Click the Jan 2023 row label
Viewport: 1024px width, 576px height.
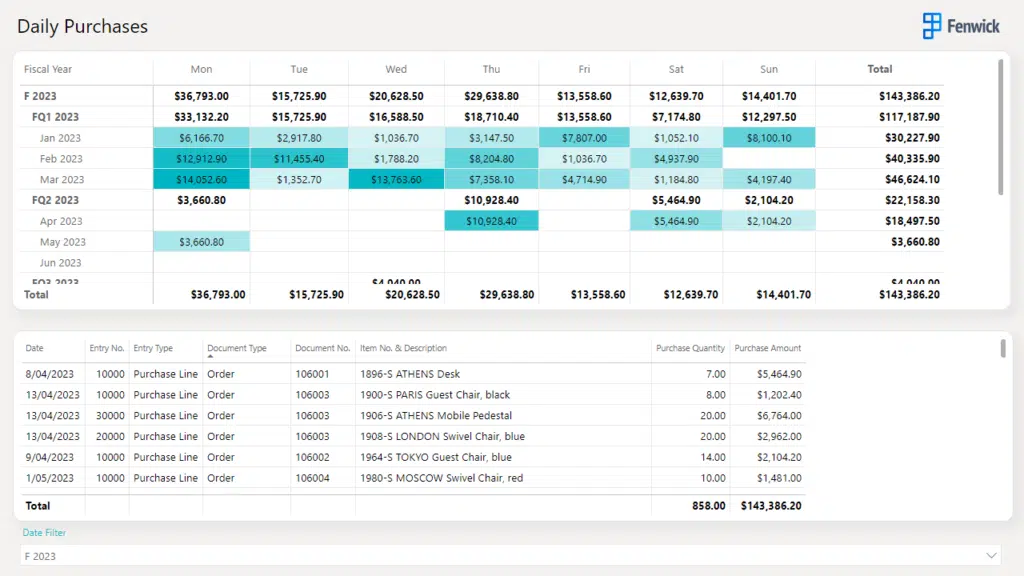pos(60,138)
